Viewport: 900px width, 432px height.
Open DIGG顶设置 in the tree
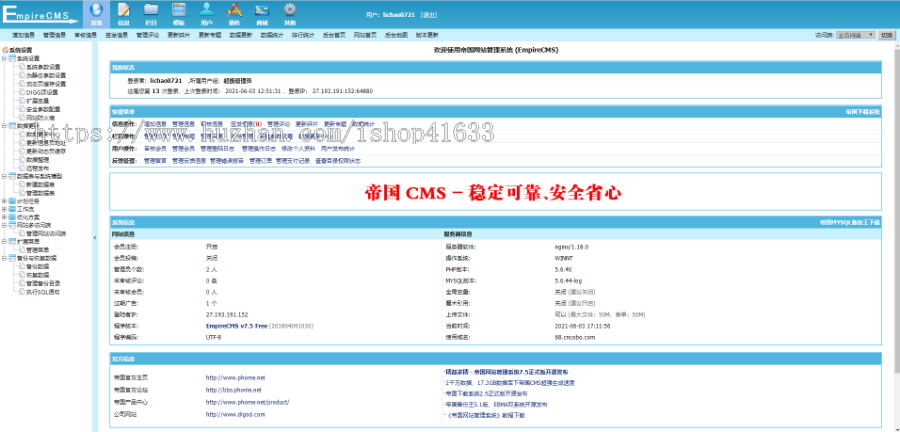coord(42,92)
